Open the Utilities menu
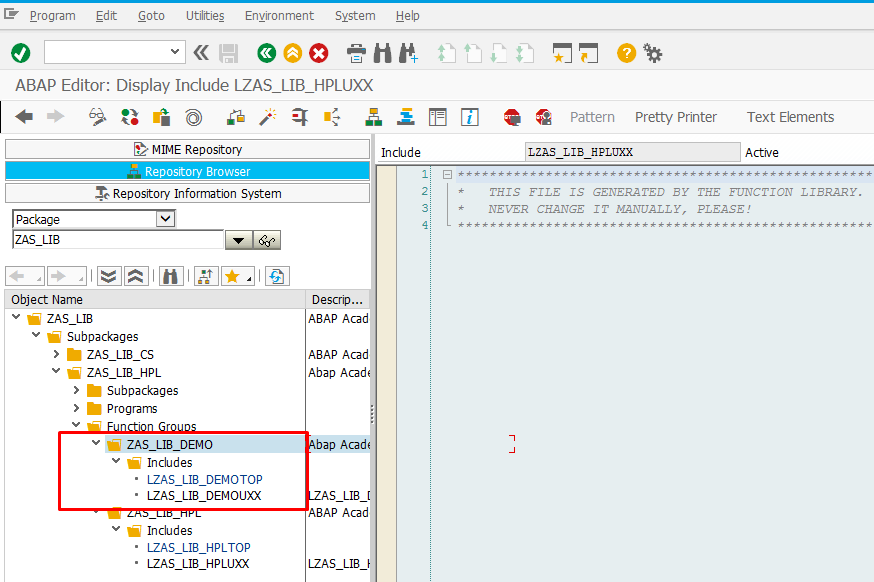The width and height of the screenshot is (874, 582). (205, 16)
